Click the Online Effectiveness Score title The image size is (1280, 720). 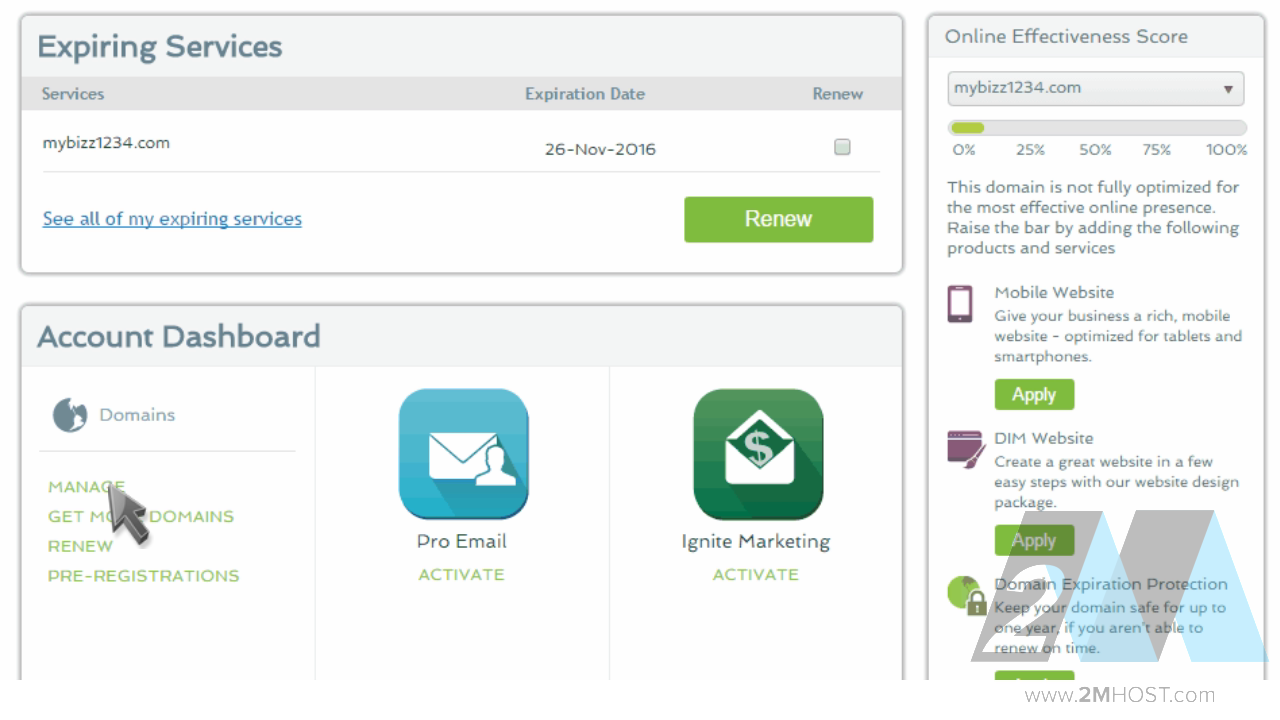(x=1066, y=37)
